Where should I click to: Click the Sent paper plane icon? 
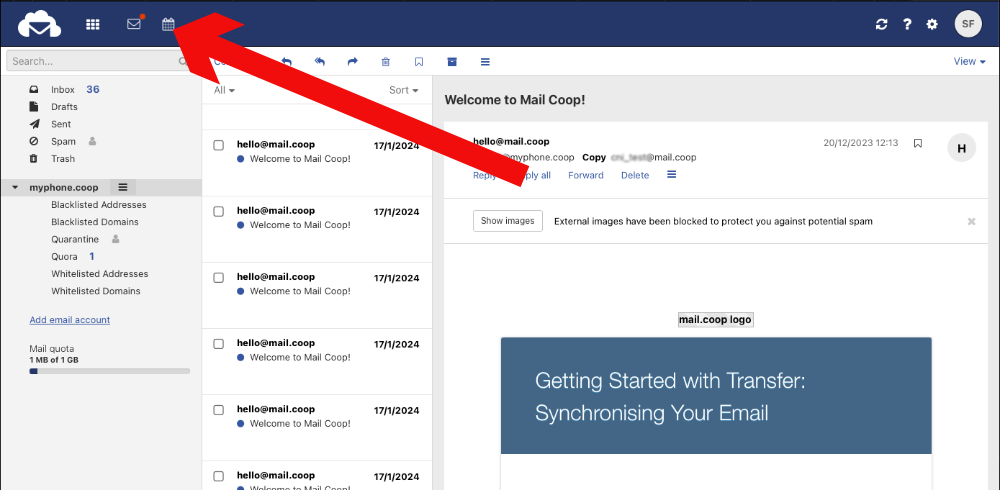point(34,124)
